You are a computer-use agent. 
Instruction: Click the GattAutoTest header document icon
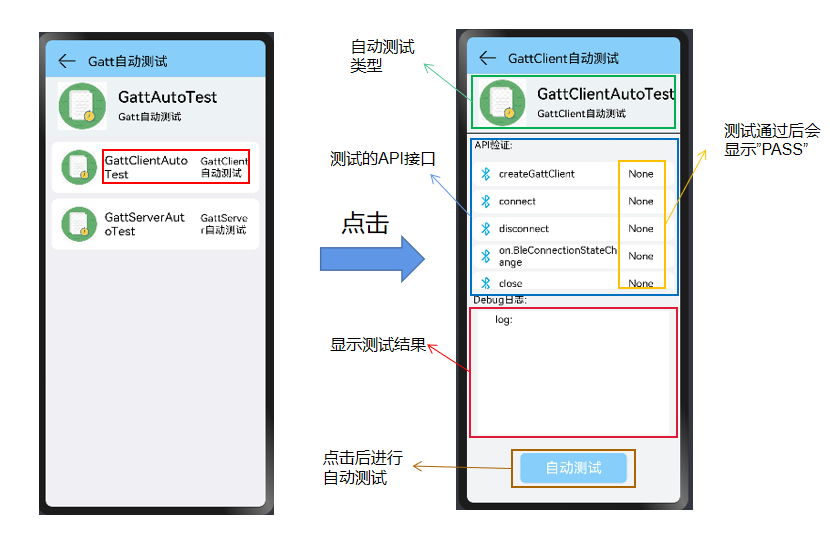[x=81, y=105]
